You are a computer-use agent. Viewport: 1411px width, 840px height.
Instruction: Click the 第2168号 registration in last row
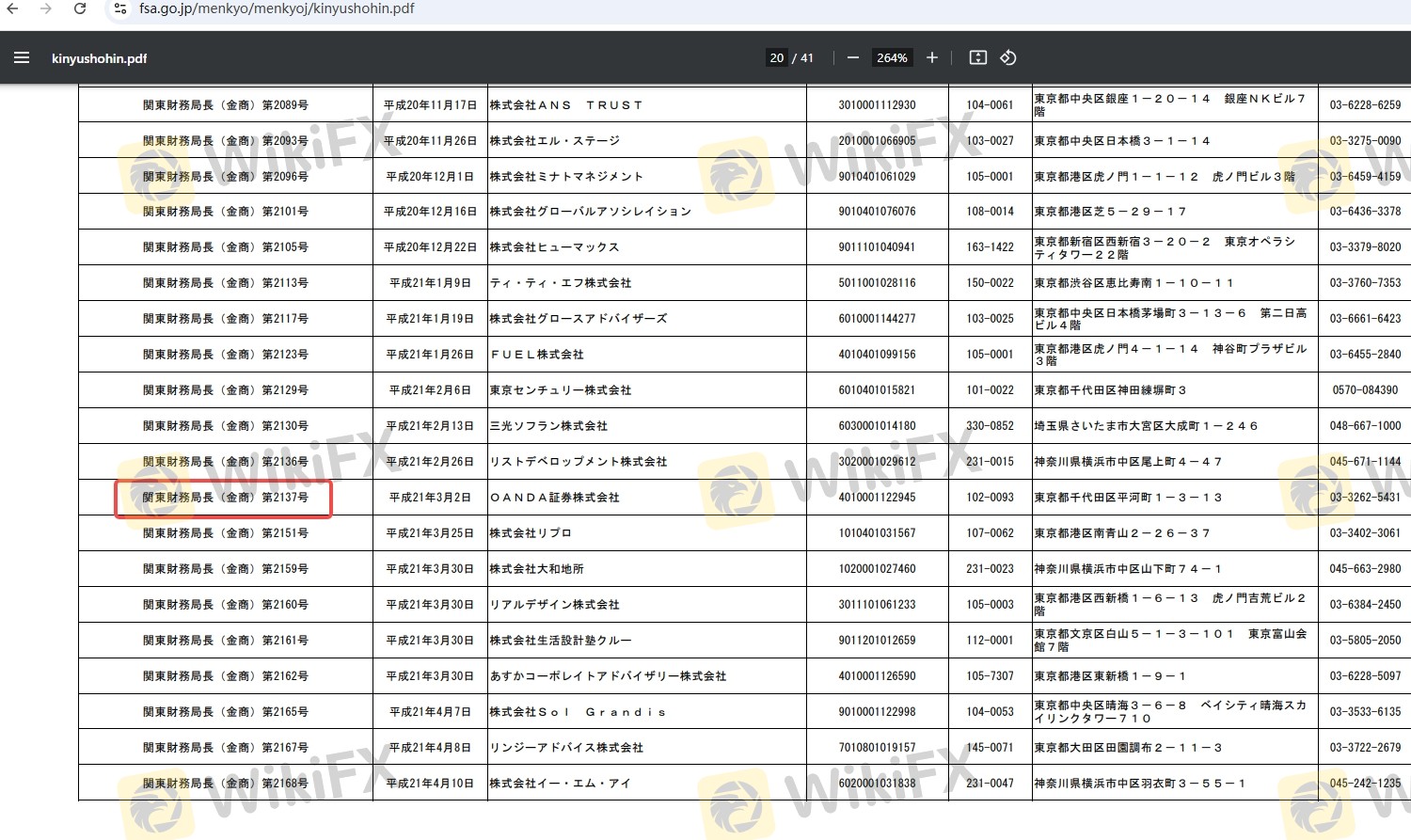(225, 784)
